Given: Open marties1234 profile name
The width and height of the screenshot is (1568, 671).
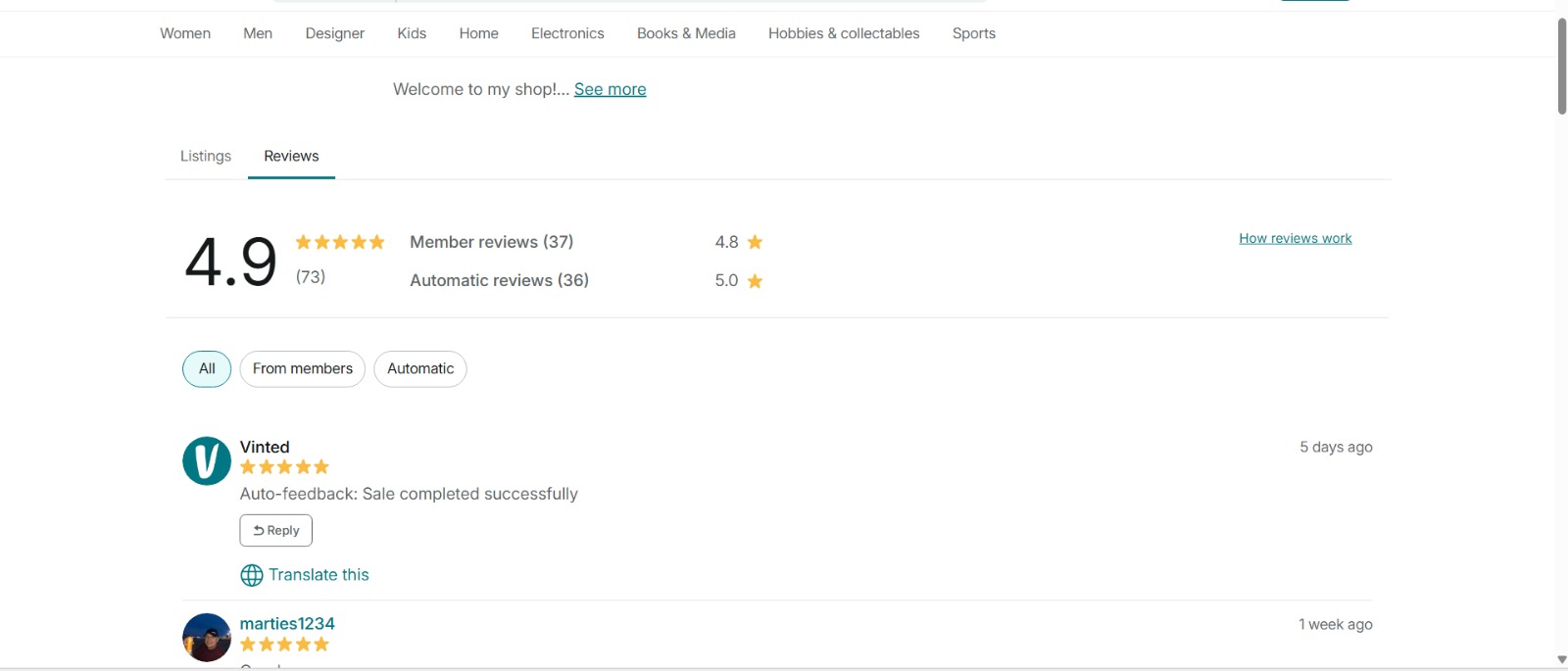Looking at the screenshot, I should point(287,624).
